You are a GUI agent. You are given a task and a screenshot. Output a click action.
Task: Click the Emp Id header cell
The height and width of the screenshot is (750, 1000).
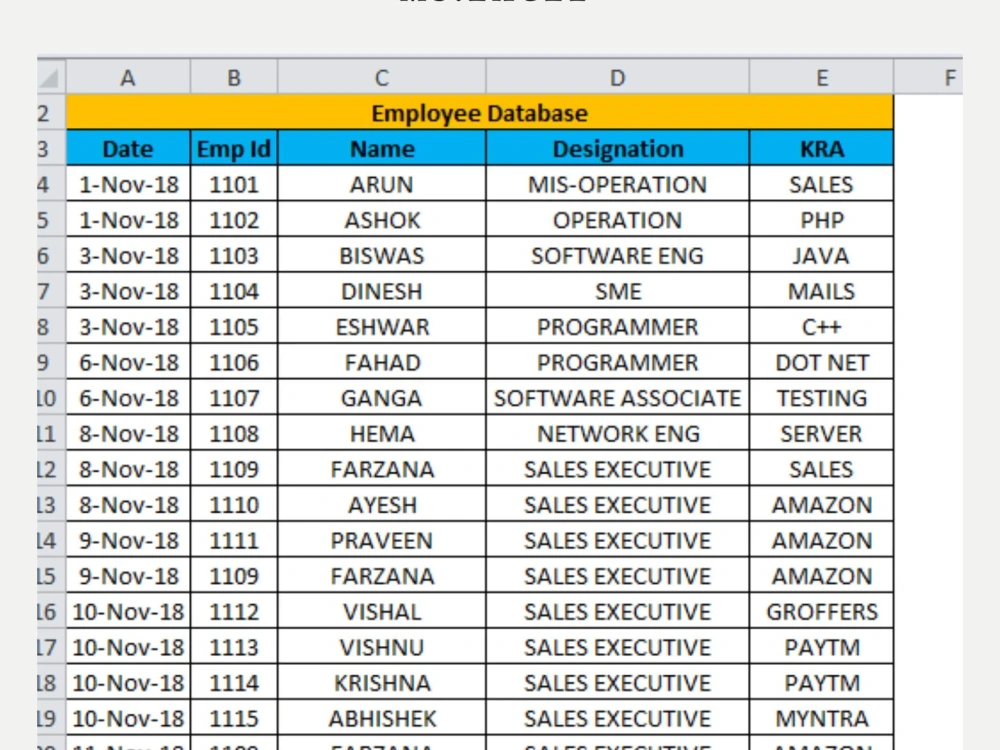(x=234, y=149)
